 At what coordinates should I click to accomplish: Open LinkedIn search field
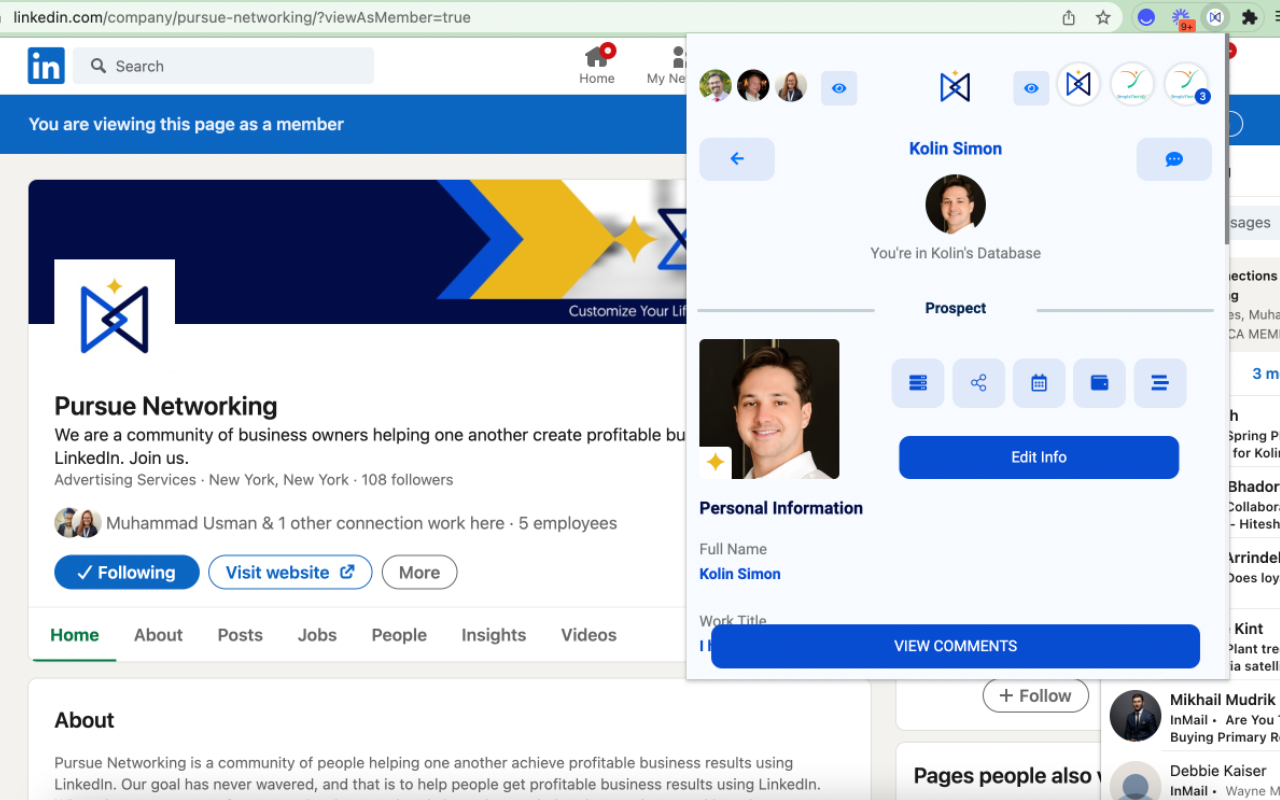(x=223, y=65)
